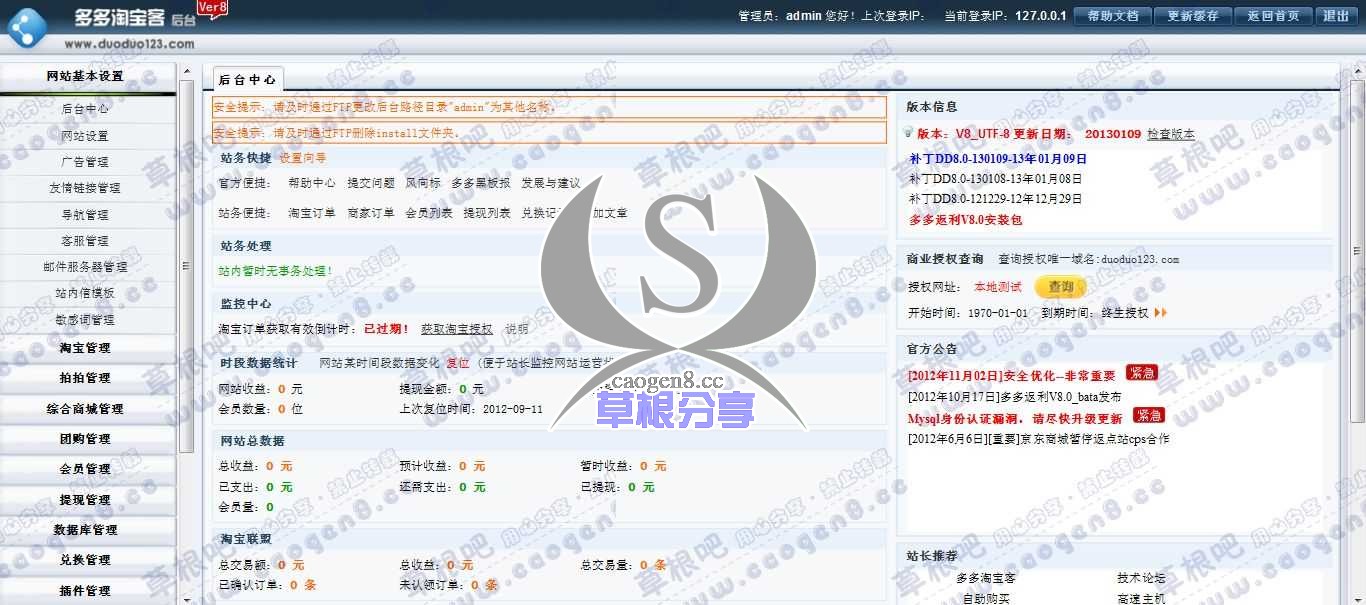Screen dimensions: 1366x605
Task: Click the globe logo icon top-left
Action: click(x=27, y=27)
